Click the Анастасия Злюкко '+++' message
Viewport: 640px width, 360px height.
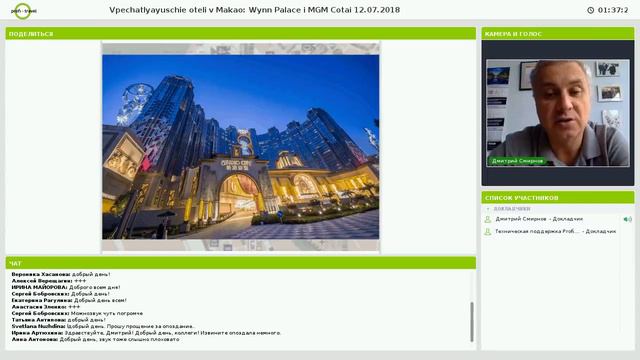coord(46,307)
